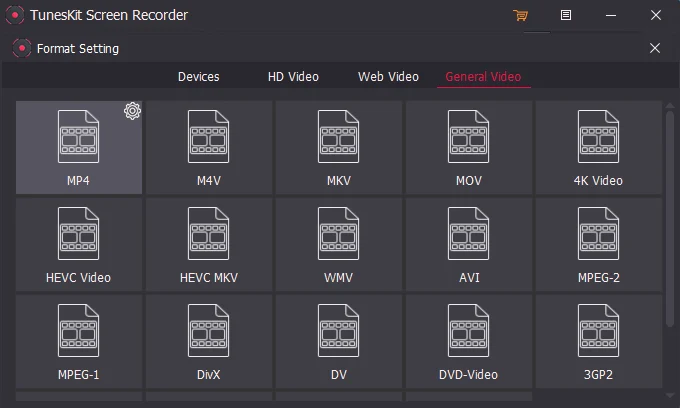Close the Format Setting dialog

tap(655, 48)
